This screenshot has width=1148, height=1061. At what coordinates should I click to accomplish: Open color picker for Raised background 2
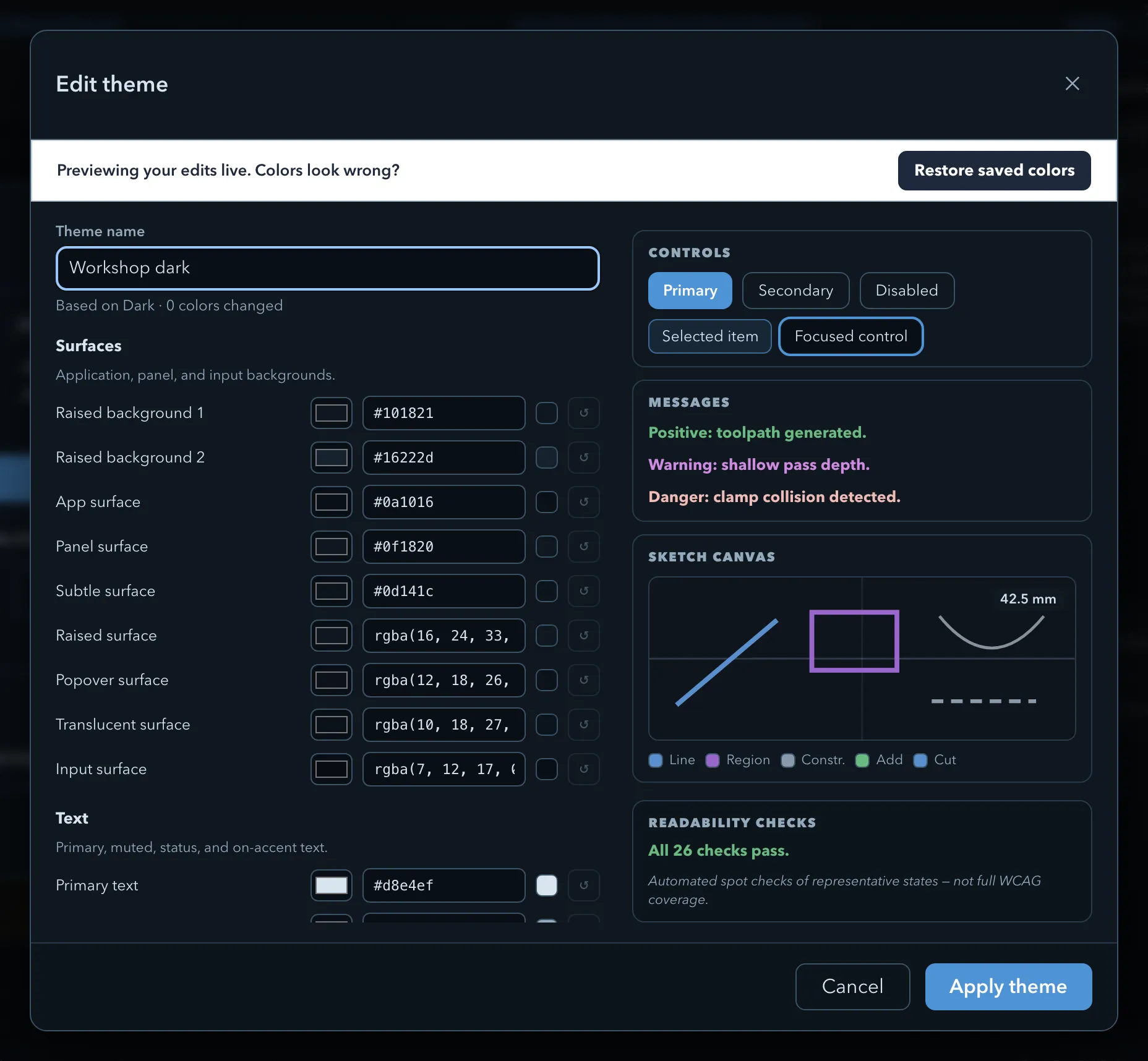(332, 458)
